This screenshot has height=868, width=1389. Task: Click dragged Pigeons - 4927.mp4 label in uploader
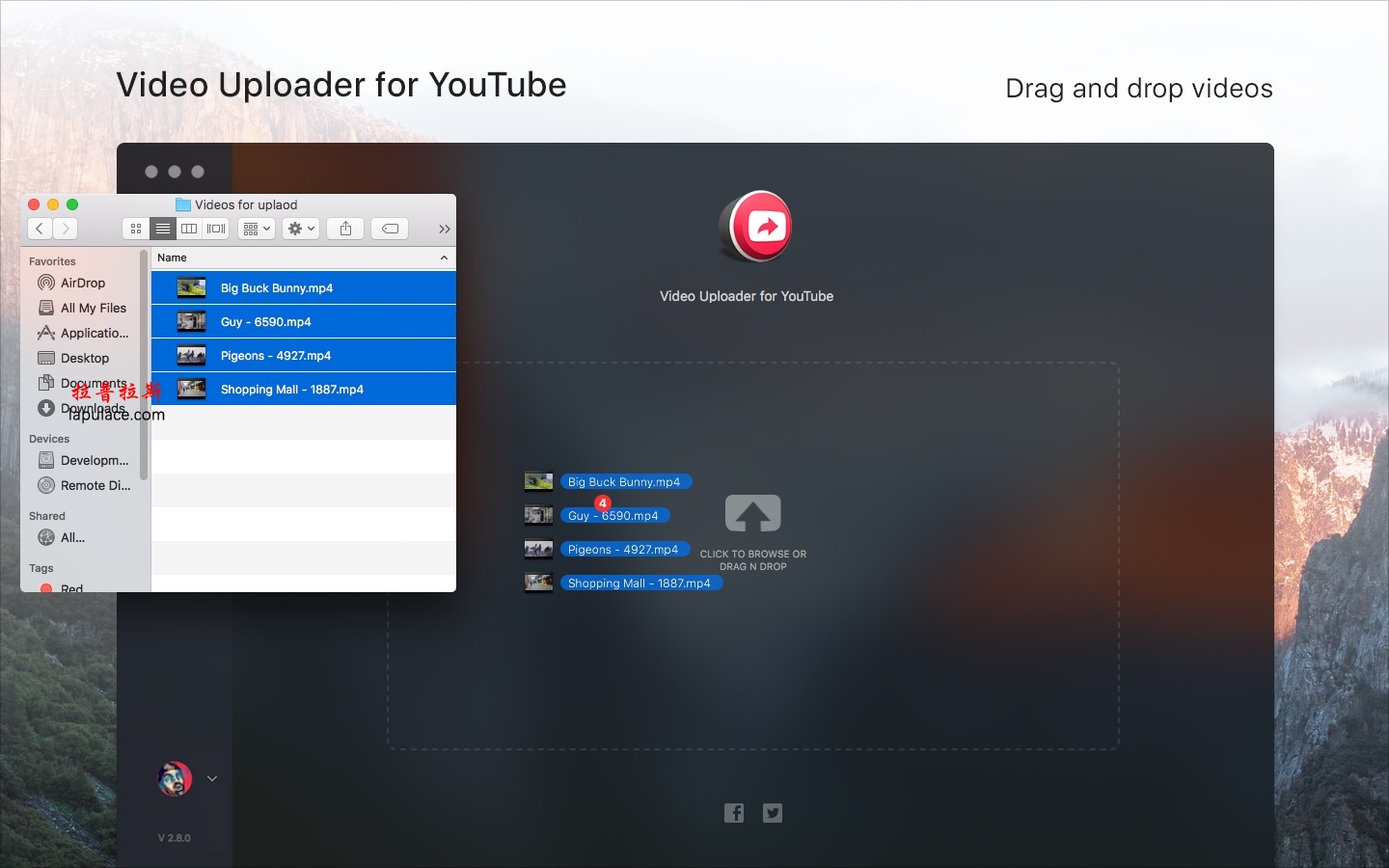(624, 549)
